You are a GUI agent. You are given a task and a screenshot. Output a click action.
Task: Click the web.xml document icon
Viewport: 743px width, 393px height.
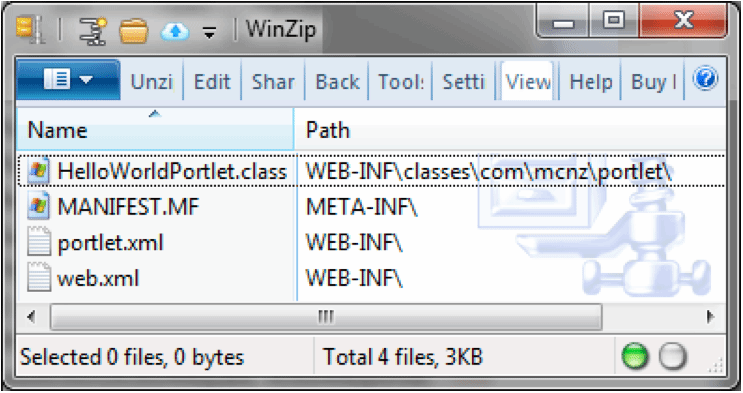[39, 277]
